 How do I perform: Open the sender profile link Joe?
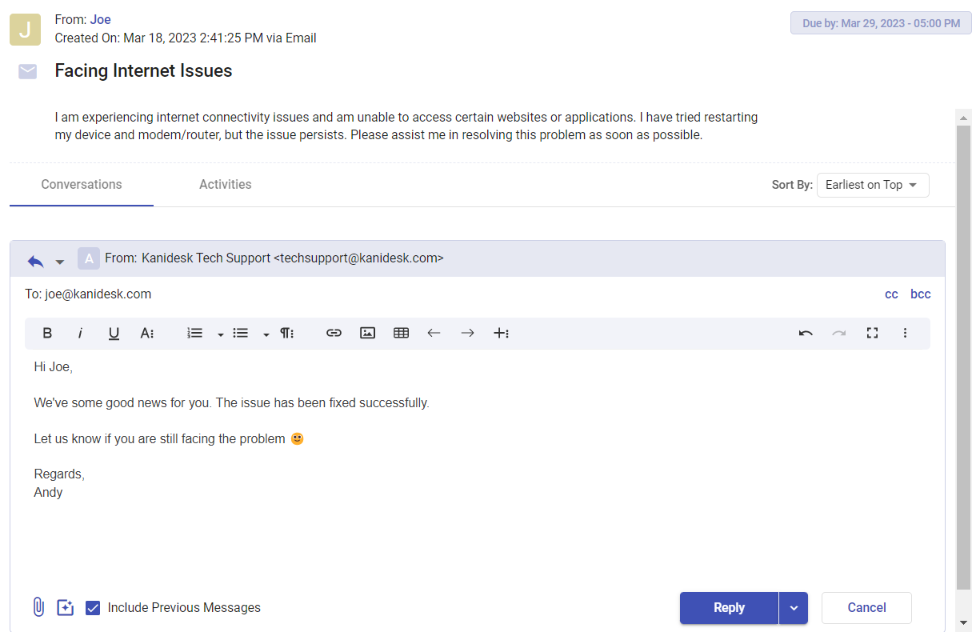(100, 19)
